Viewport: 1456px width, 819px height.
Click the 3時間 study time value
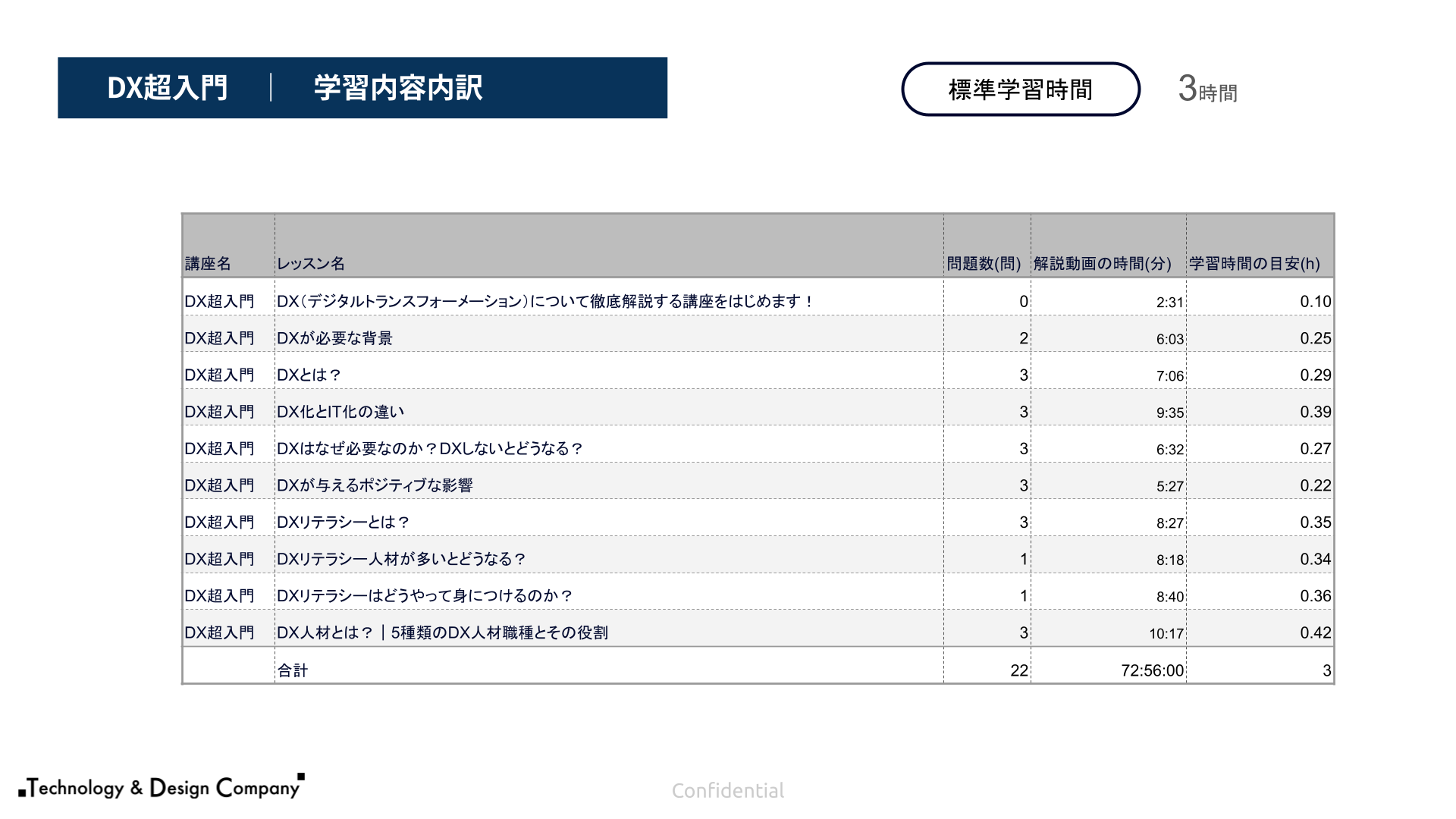point(1207,89)
